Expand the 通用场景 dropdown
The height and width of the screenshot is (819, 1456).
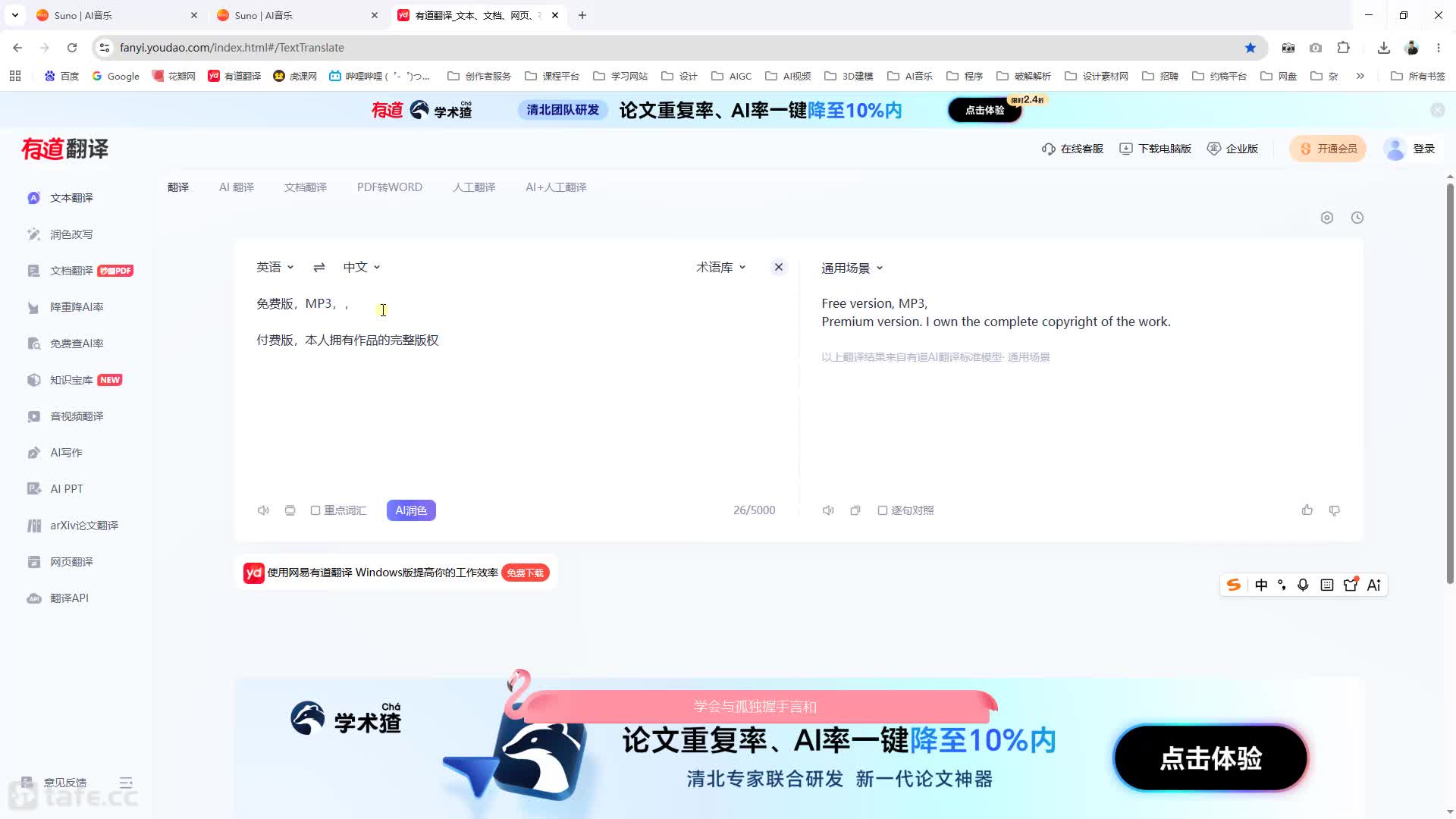point(852,268)
